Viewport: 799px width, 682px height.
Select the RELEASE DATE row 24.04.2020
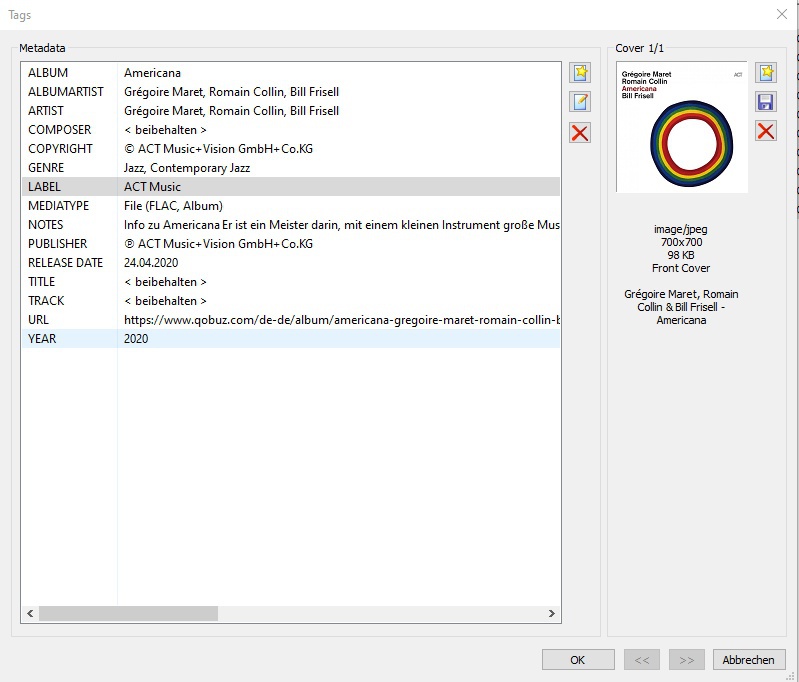tap(291, 263)
